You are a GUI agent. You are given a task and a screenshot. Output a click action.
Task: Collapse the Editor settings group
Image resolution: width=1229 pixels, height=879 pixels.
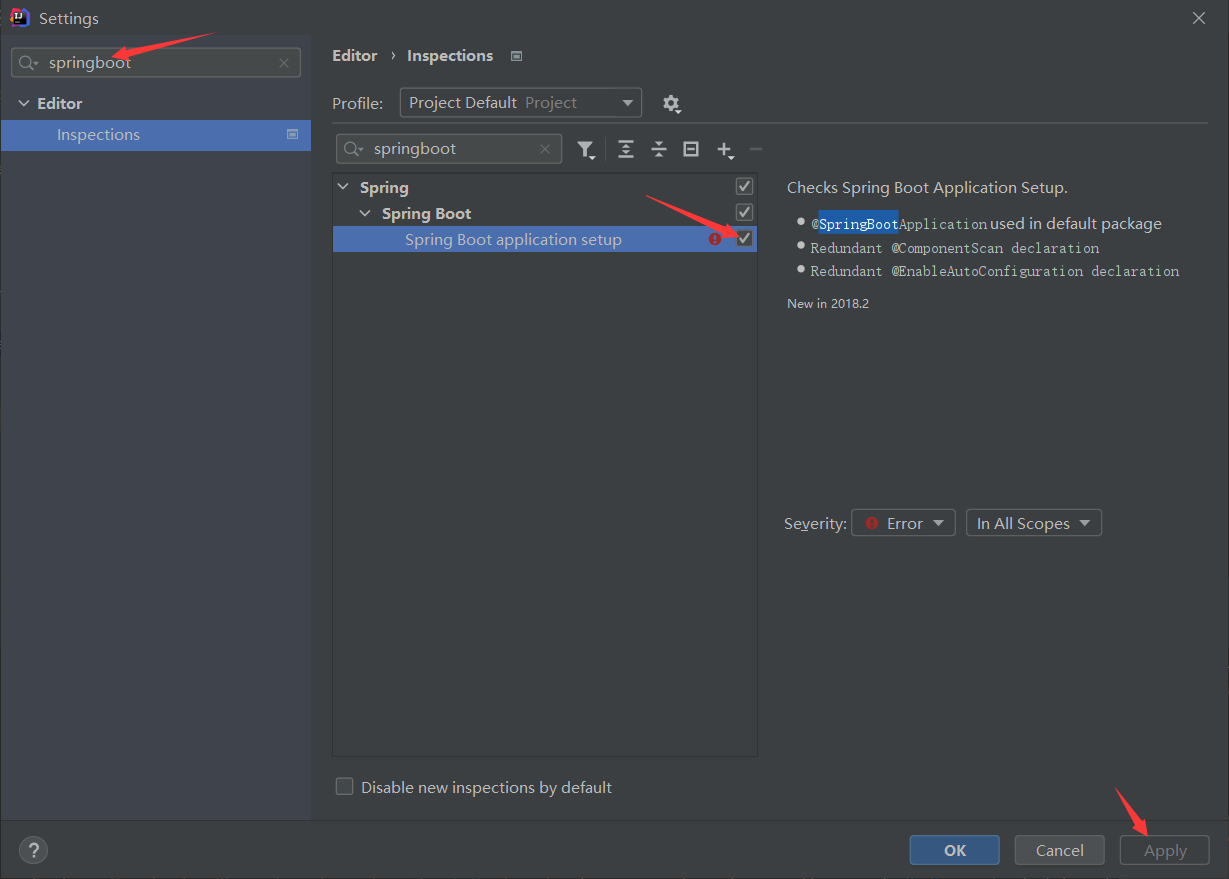(24, 103)
